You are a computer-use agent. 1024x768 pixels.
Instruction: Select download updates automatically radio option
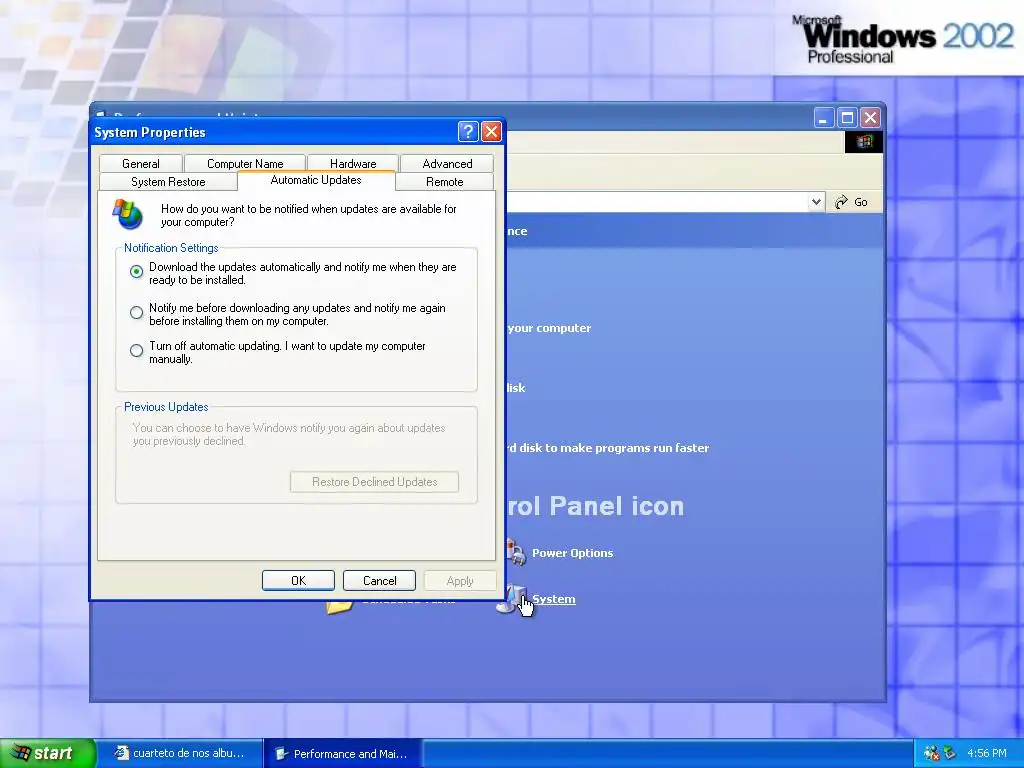click(x=136, y=272)
